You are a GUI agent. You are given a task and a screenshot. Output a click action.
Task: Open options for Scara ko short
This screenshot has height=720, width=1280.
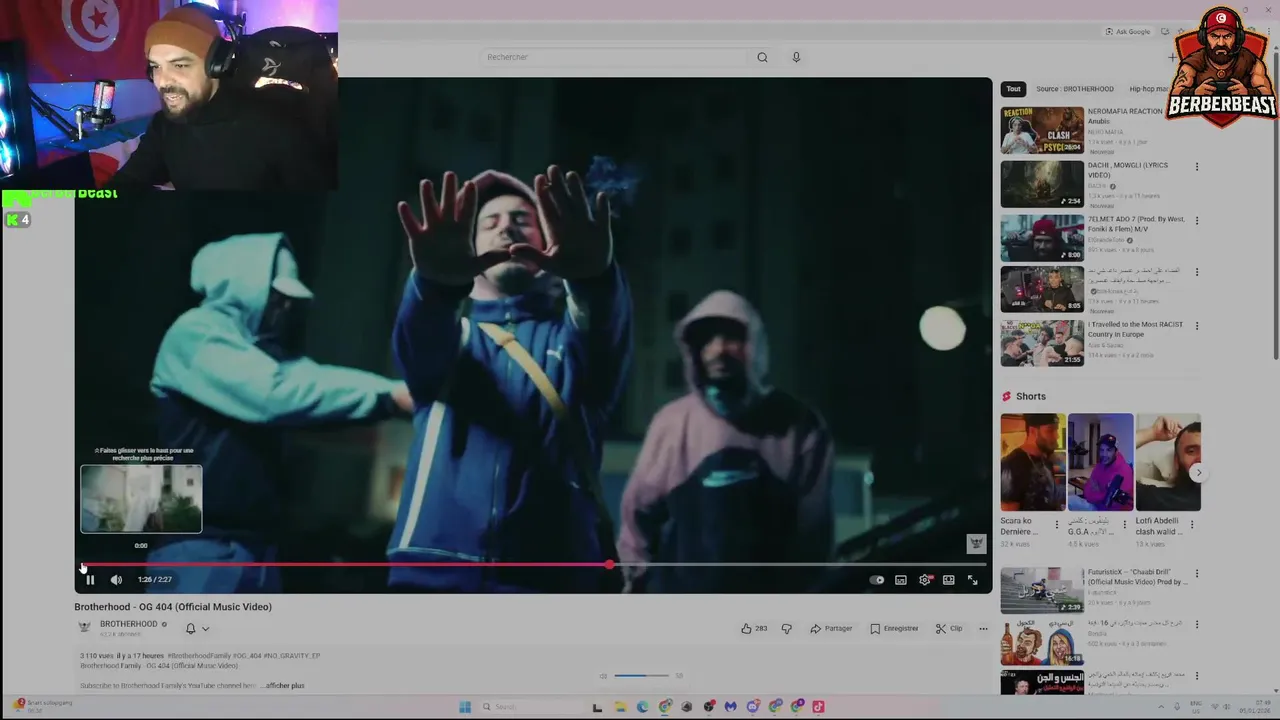pyautogui.click(x=1057, y=524)
